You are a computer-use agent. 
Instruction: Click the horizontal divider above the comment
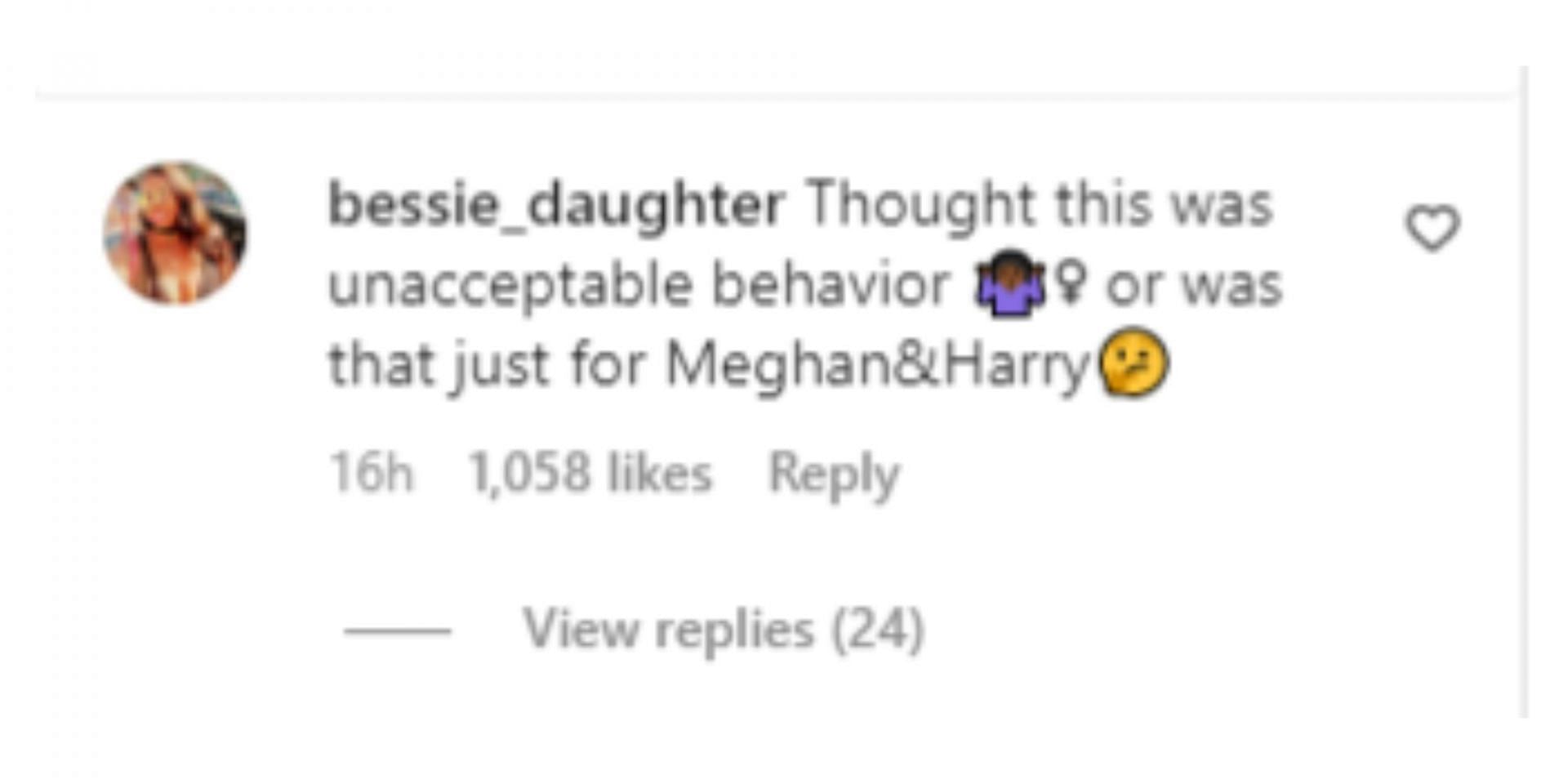[x=776, y=97]
